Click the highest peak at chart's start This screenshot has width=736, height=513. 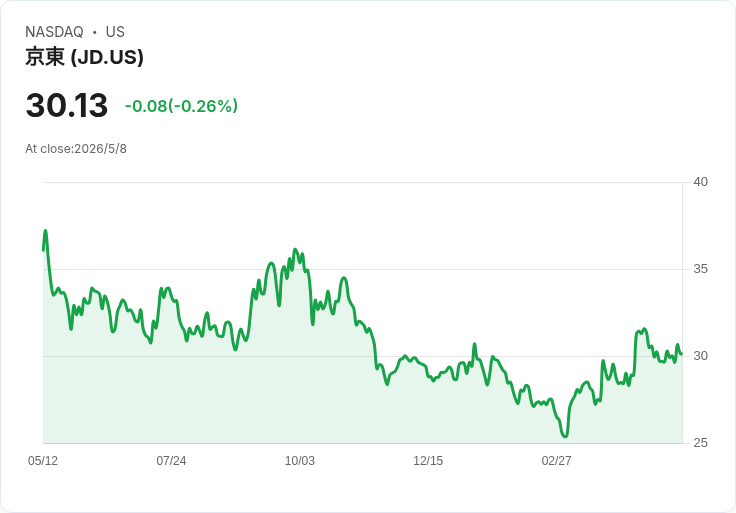pos(46,230)
